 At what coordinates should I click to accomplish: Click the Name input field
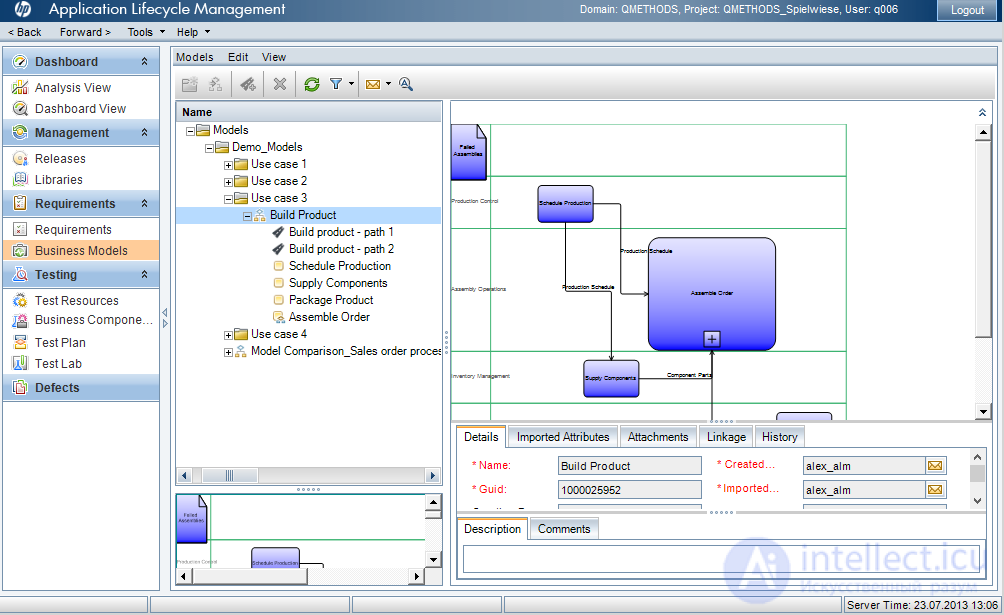pyautogui.click(x=630, y=466)
